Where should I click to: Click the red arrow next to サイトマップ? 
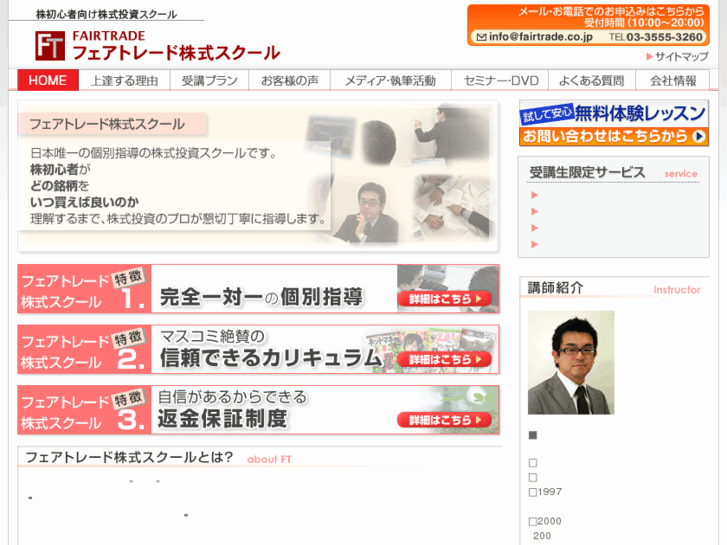click(x=650, y=57)
